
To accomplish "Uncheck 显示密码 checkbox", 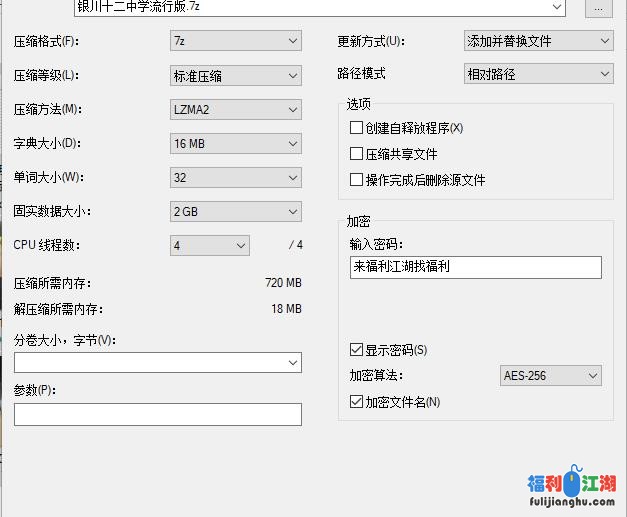I will click(x=357, y=350).
